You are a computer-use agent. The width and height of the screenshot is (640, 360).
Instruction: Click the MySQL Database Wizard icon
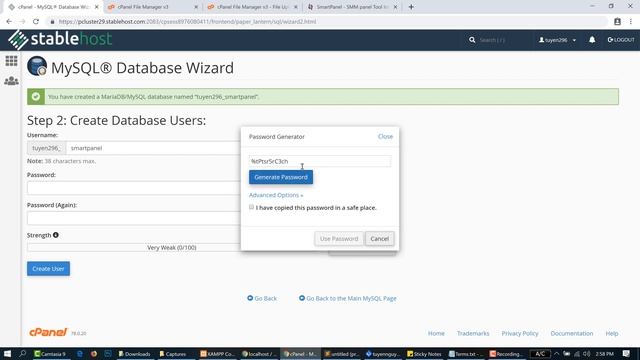coord(37,66)
